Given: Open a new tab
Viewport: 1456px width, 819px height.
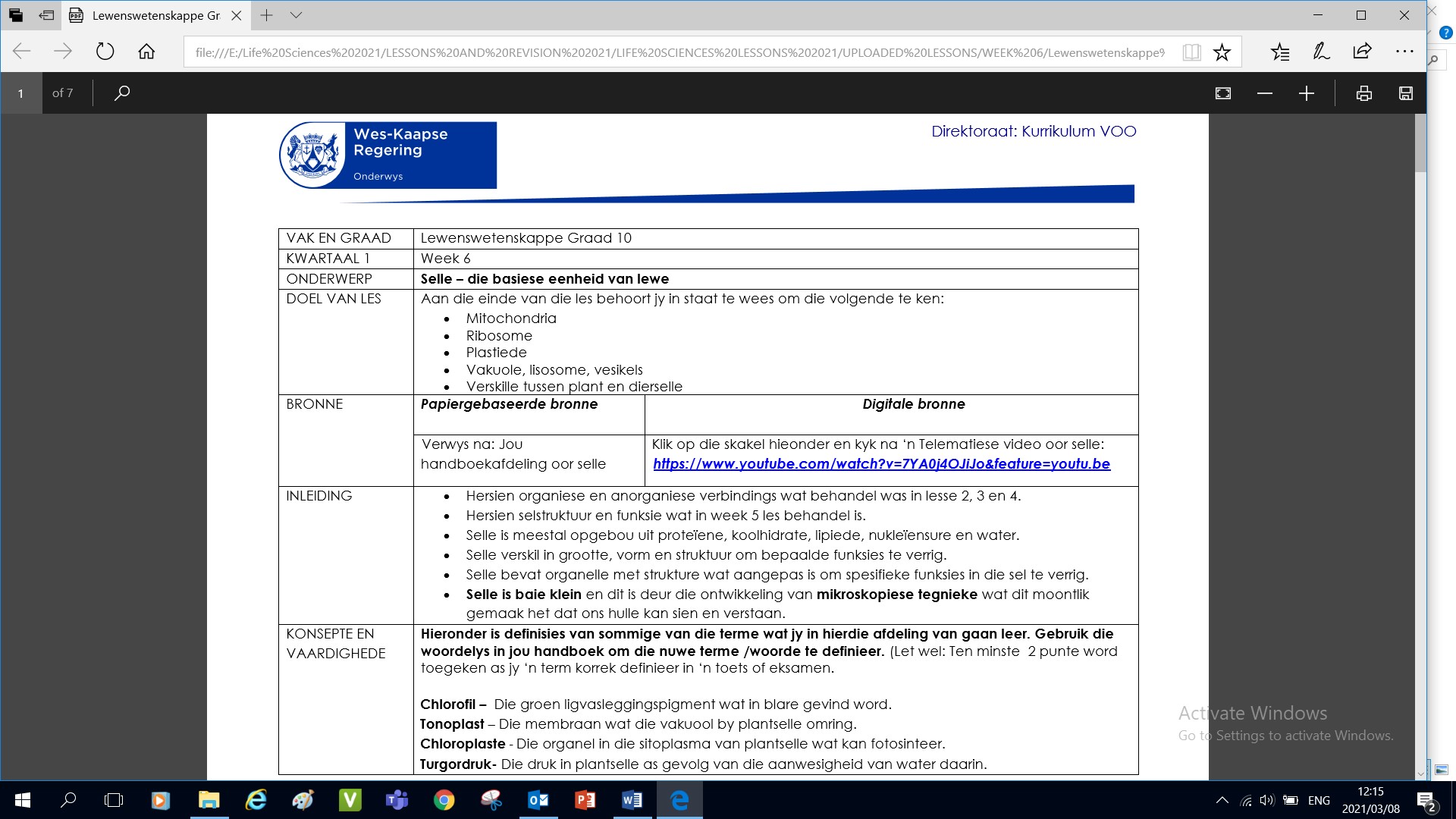Looking at the screenshot, I should pos(266,15).
